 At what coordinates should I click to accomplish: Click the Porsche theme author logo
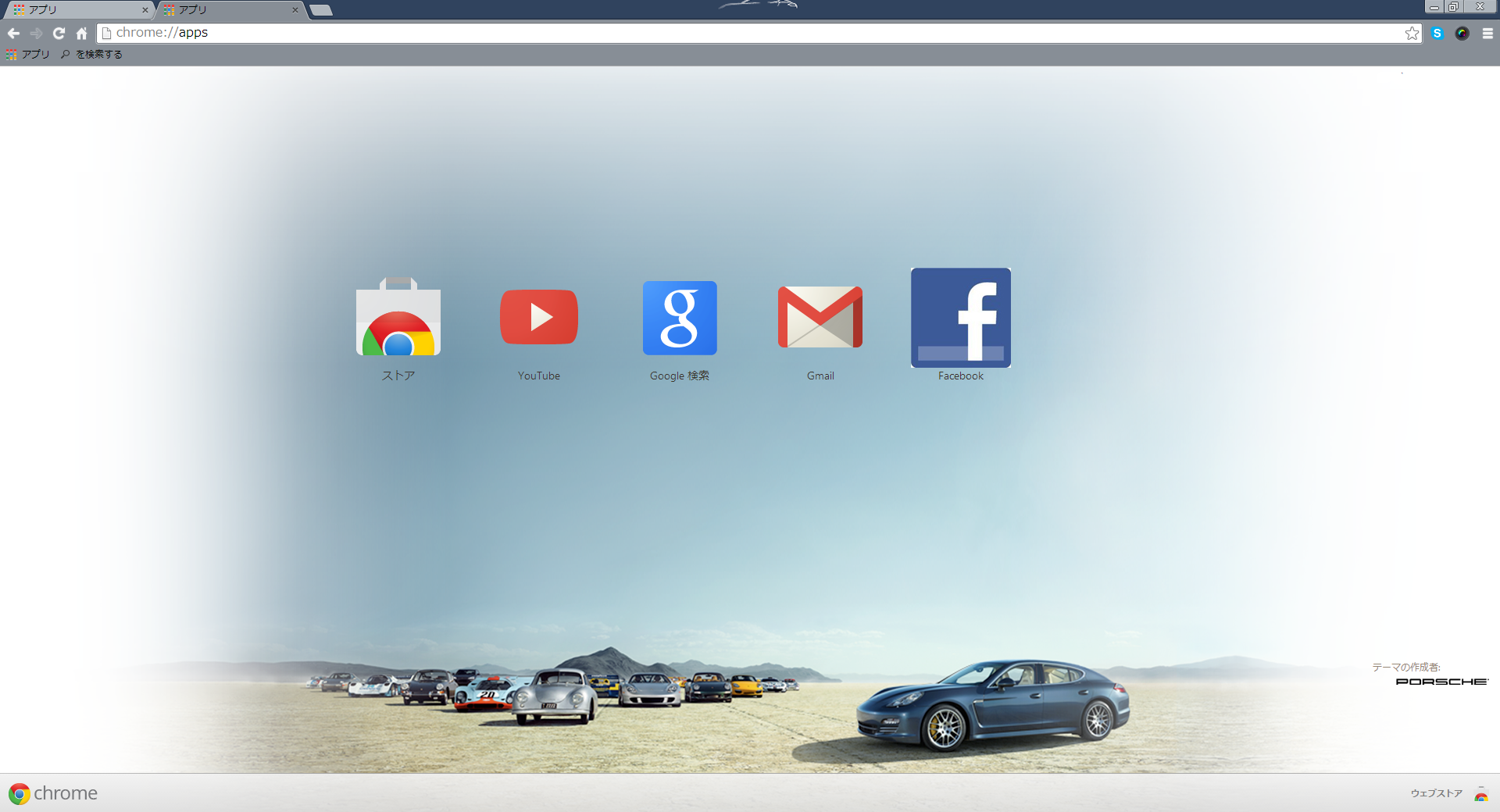1442,682
